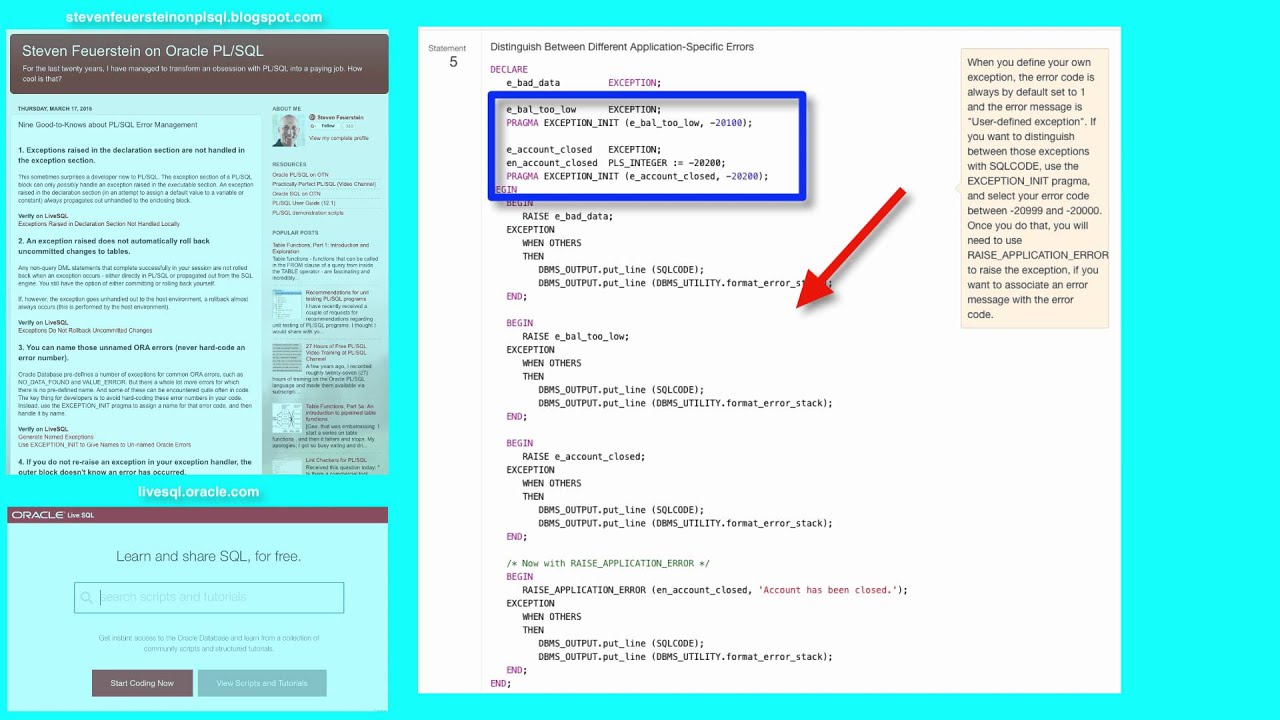
Task: Click the search magnifier icon in Live SQL
Action: [x=88, y=598]
